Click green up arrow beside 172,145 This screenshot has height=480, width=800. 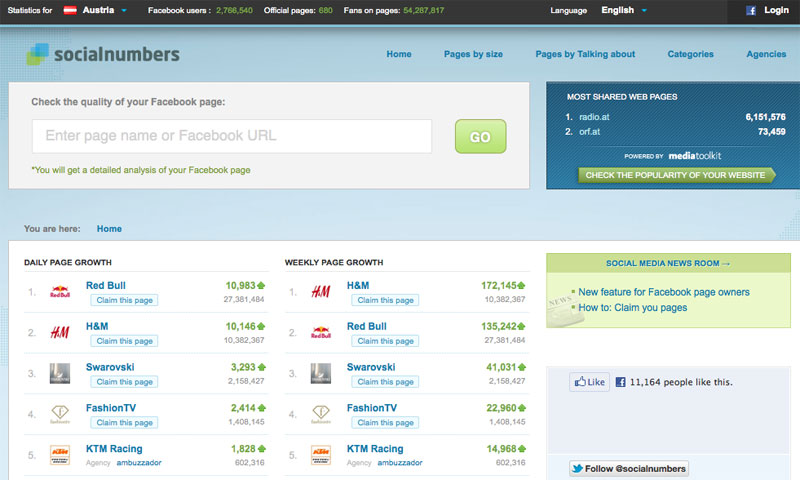pyautogui.click(x=521, y=286)
